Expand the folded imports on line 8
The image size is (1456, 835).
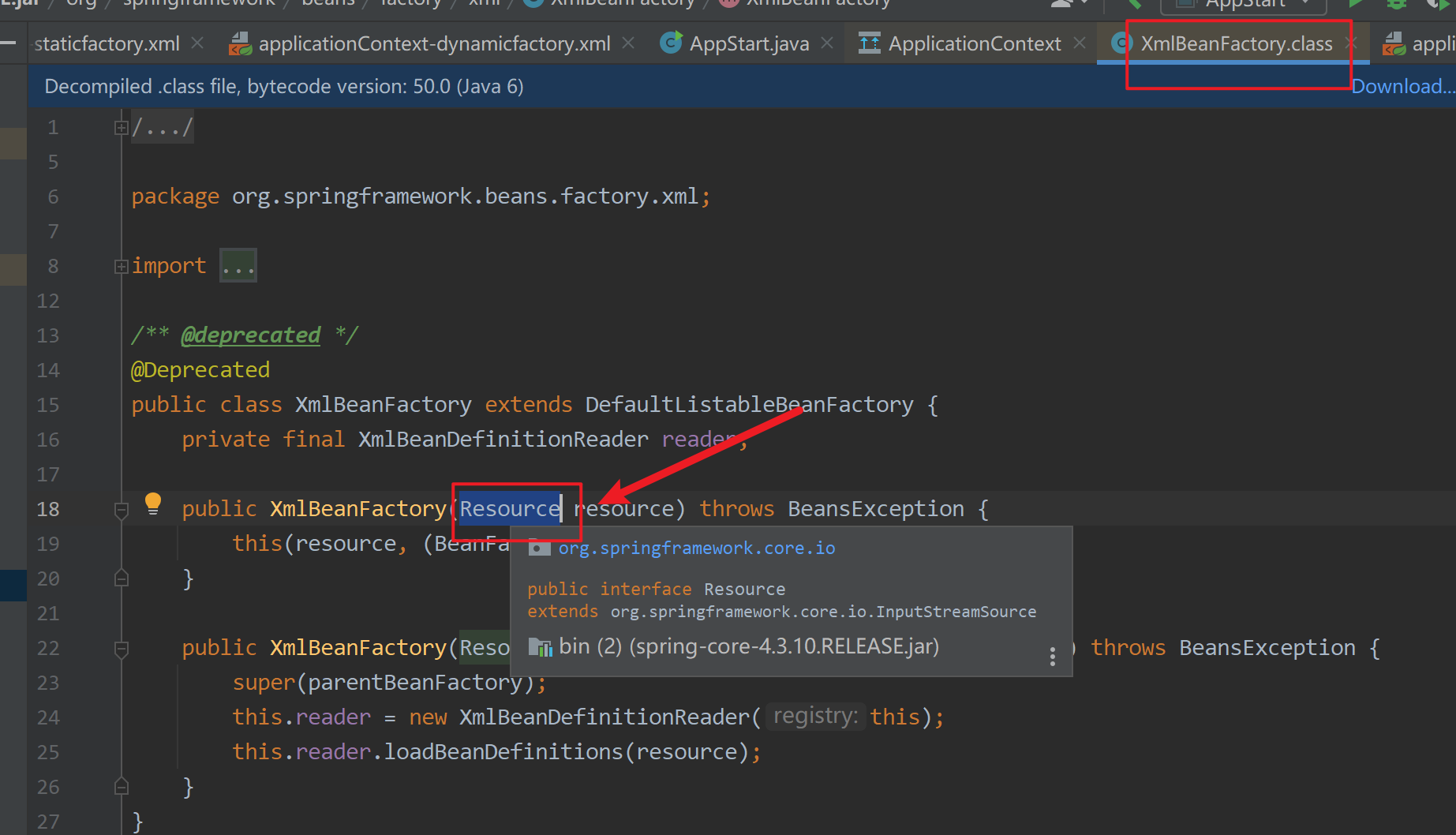[121, 266]
